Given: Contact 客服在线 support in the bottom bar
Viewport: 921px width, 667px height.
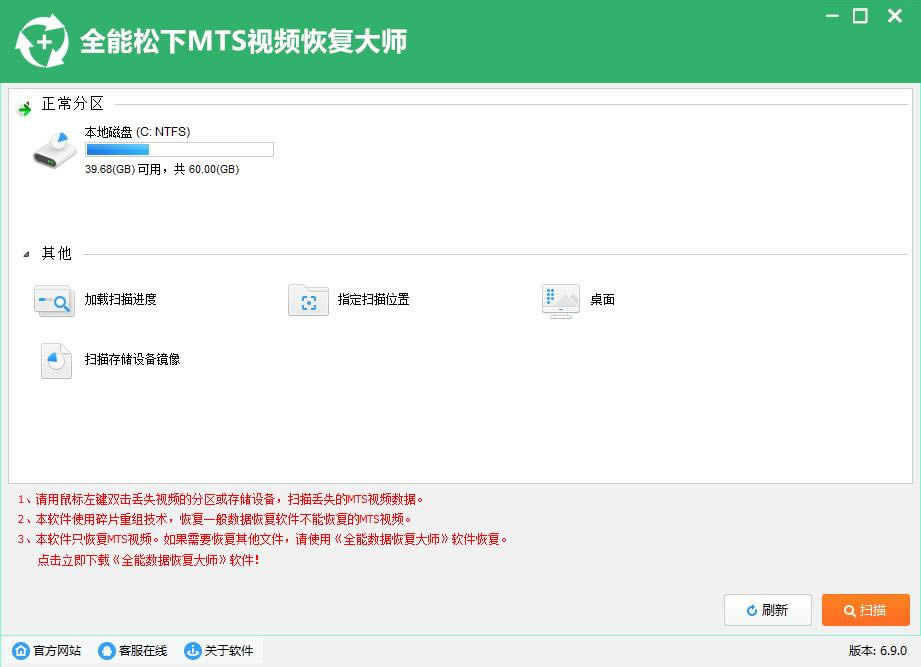Looking at the screenshot, I should pos(133,651).
